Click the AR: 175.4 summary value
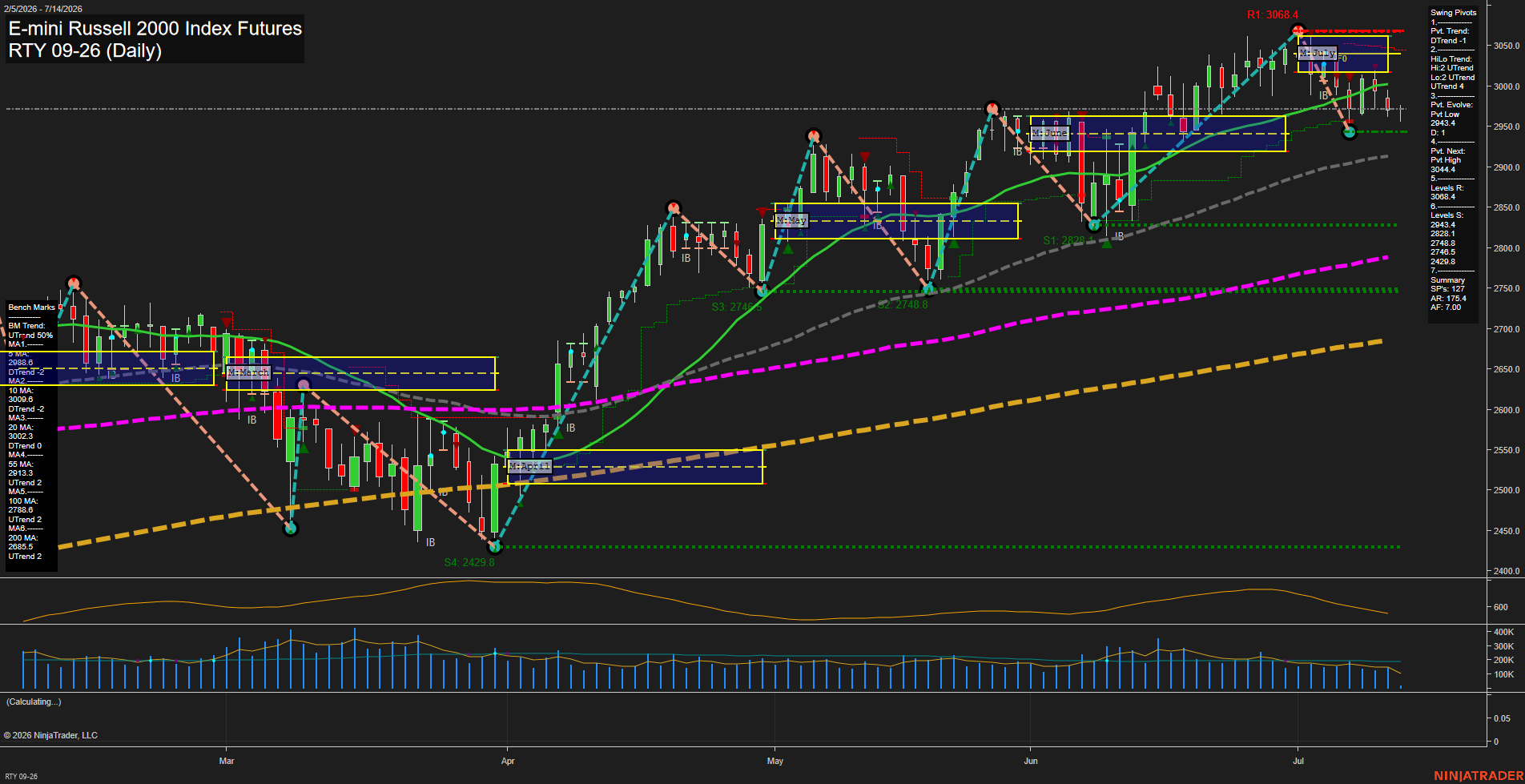Viewport: 1525px width, 784px height. (1448, 299)
